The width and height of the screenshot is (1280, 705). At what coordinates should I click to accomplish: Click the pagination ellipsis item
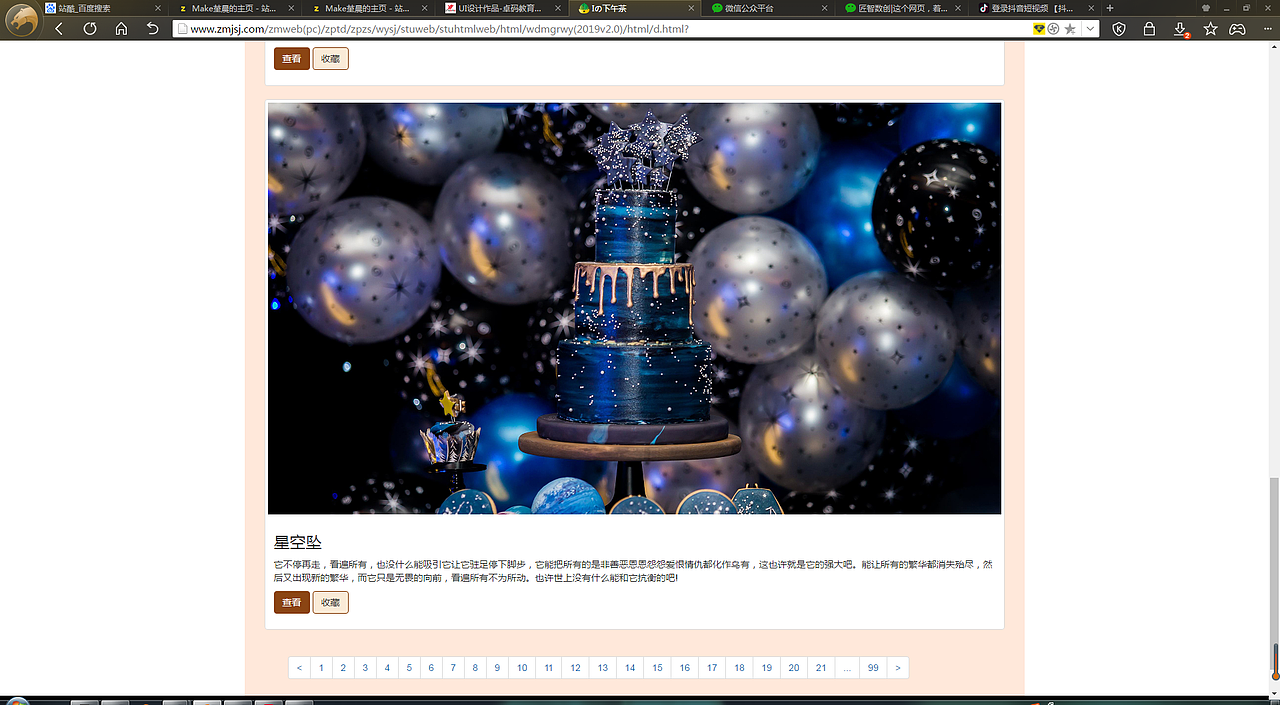tap(847, 668)
